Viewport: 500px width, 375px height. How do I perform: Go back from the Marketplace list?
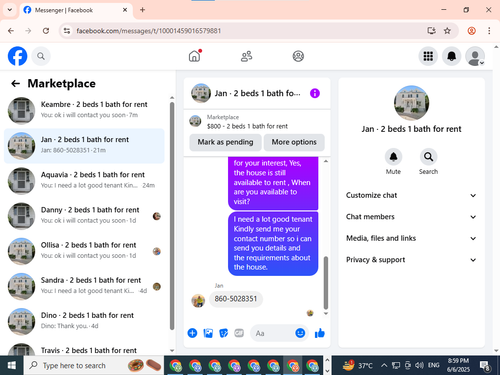(x=16, y=83)
